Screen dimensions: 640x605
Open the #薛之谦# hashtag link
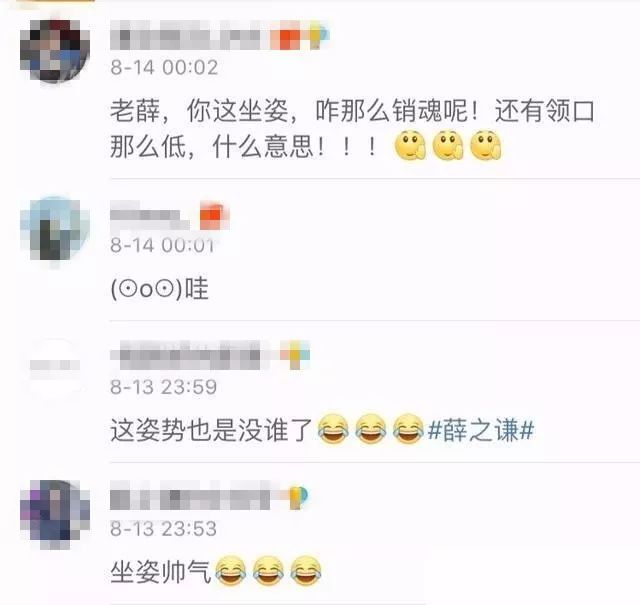click(481, 430)
